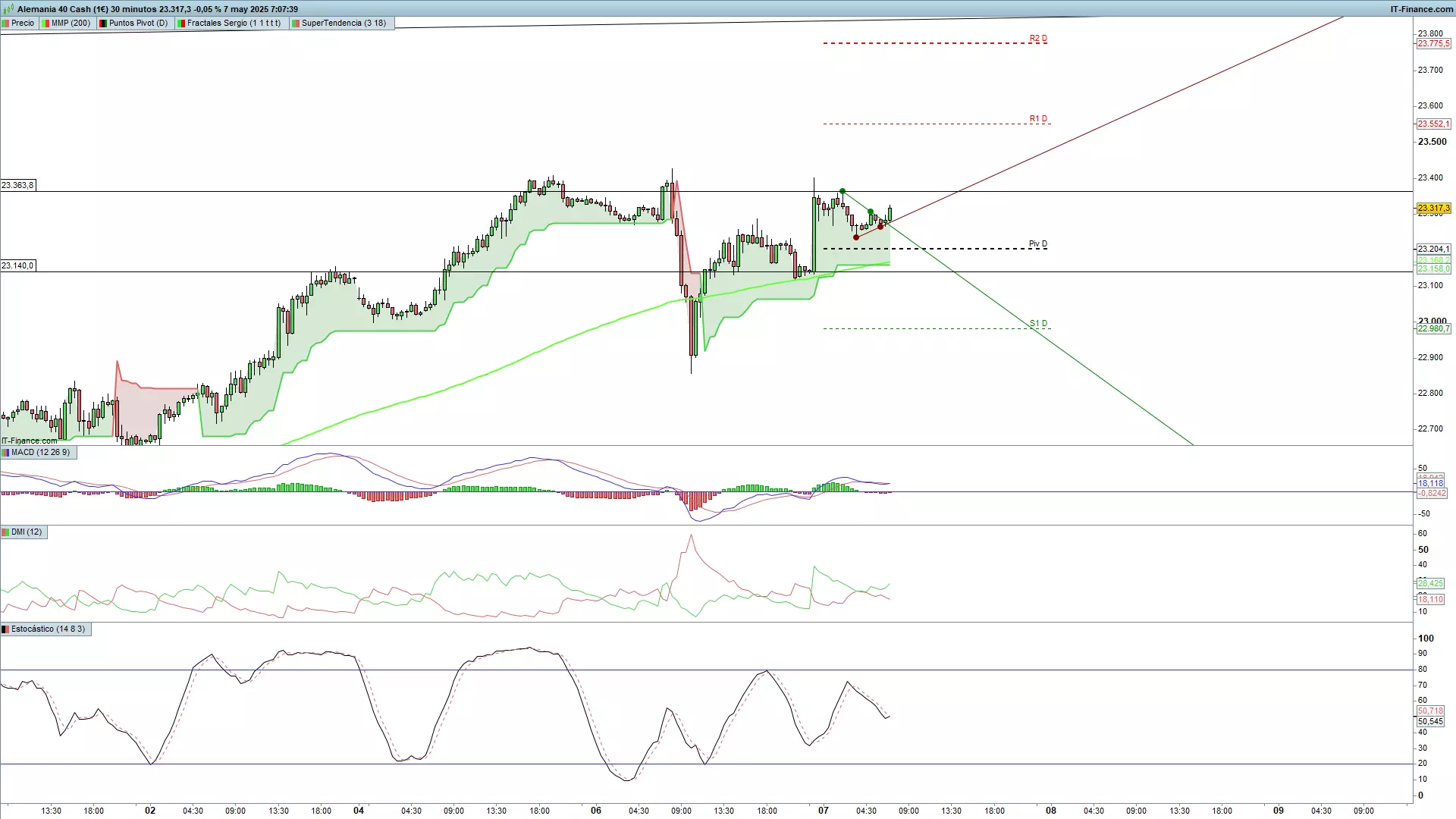
Task: Click the 23.500 level on price axis
Action: 1432,142
